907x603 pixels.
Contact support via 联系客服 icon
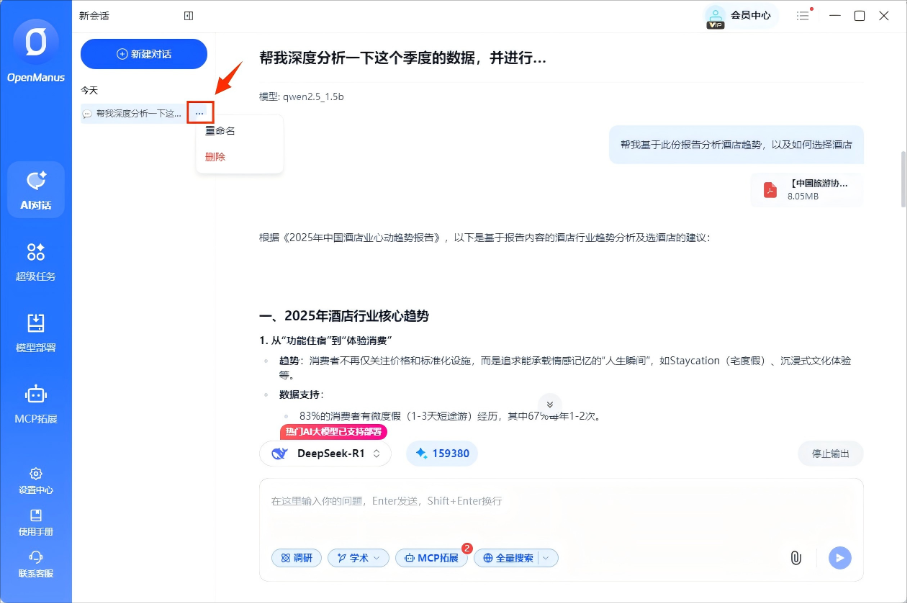point(37,563)
